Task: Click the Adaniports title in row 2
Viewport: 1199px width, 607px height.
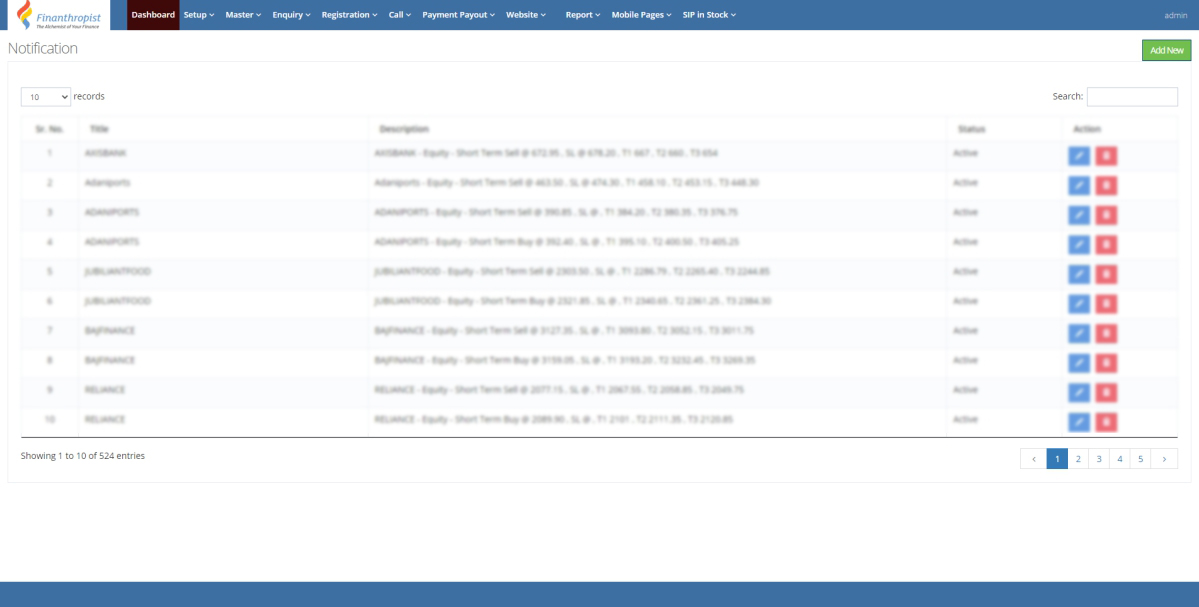Action: pos(107,183)
